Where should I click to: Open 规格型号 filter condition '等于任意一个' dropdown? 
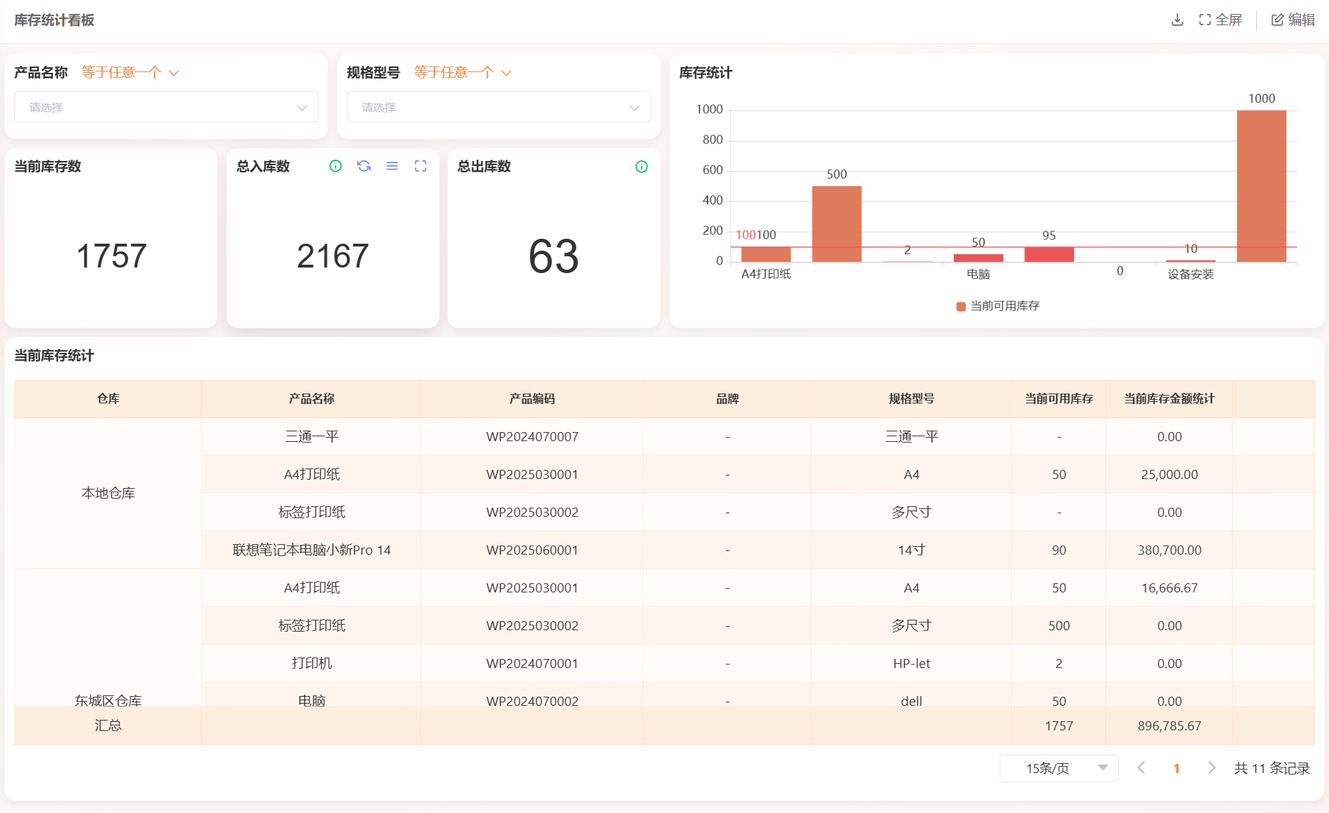coord(462,72)
